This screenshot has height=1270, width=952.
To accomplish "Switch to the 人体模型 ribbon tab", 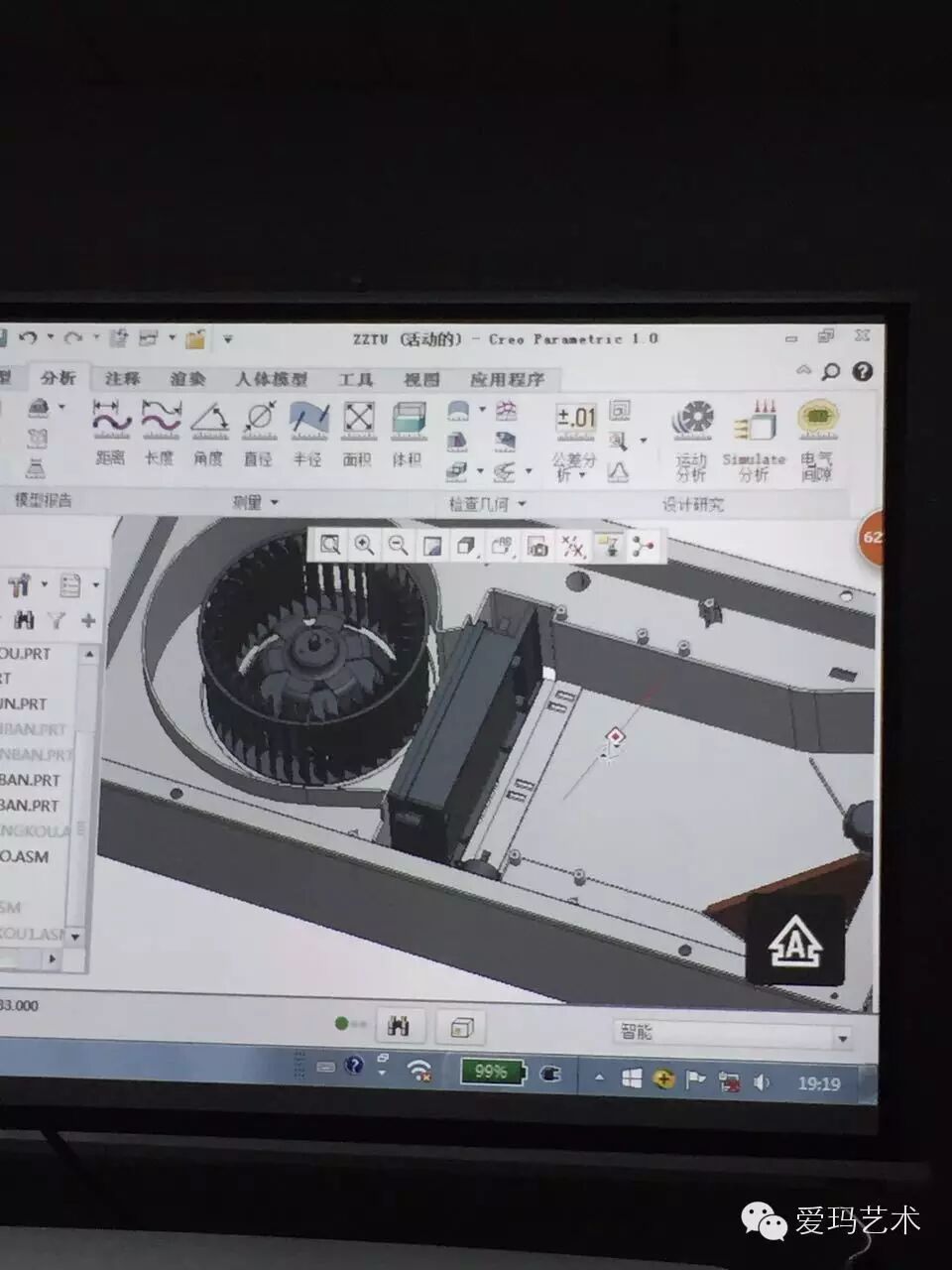I will (x=271, y=379).
